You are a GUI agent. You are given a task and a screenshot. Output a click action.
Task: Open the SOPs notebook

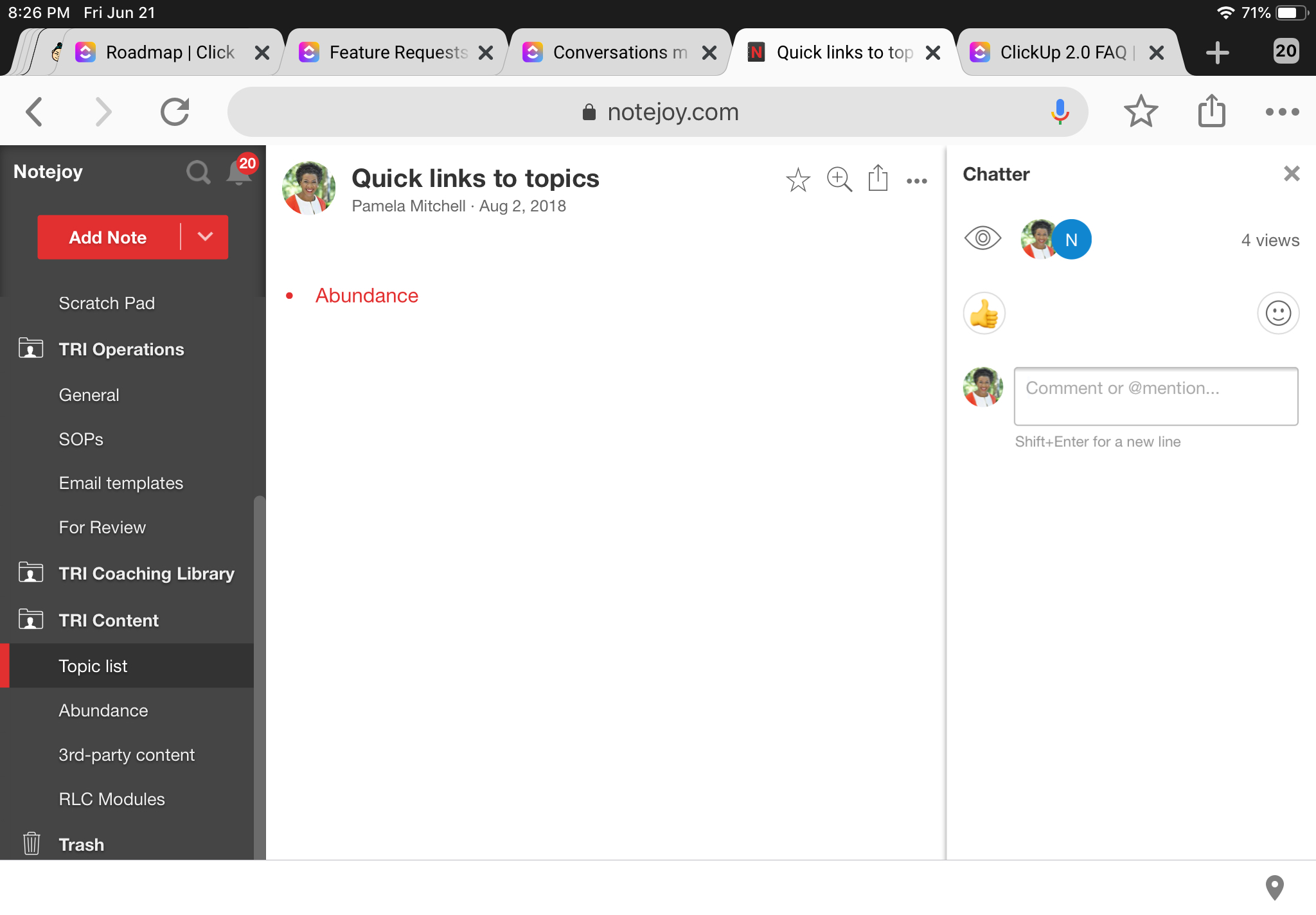[x=81, y=439]
